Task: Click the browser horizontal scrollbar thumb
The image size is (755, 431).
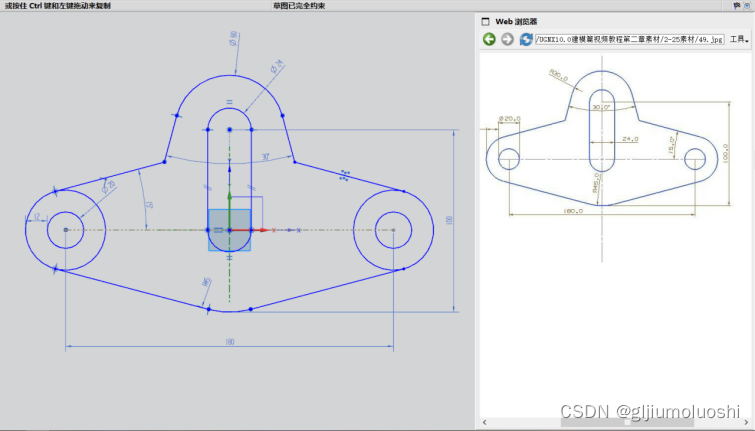Action: (x=627, y=422)
